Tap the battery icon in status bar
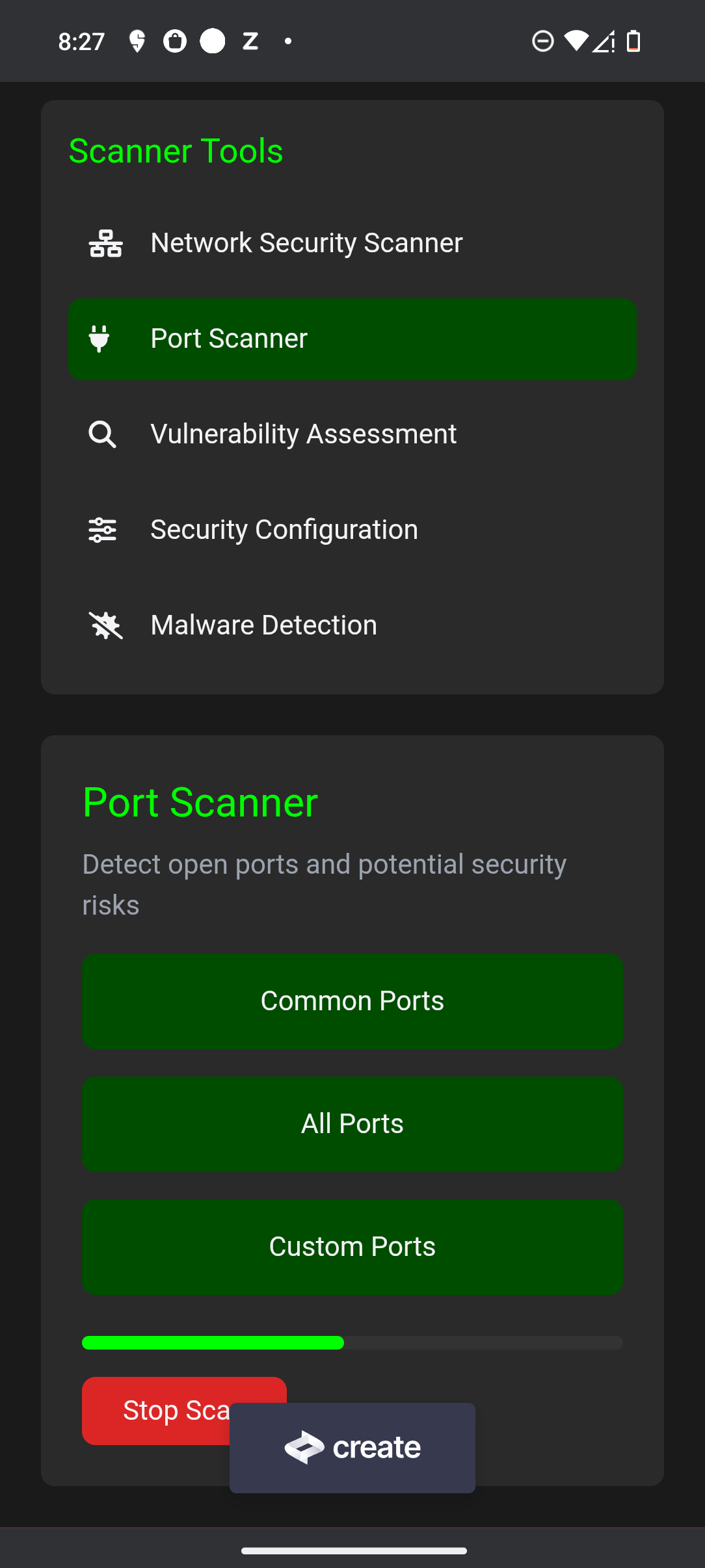705x1568 pixels. point(633,42)
